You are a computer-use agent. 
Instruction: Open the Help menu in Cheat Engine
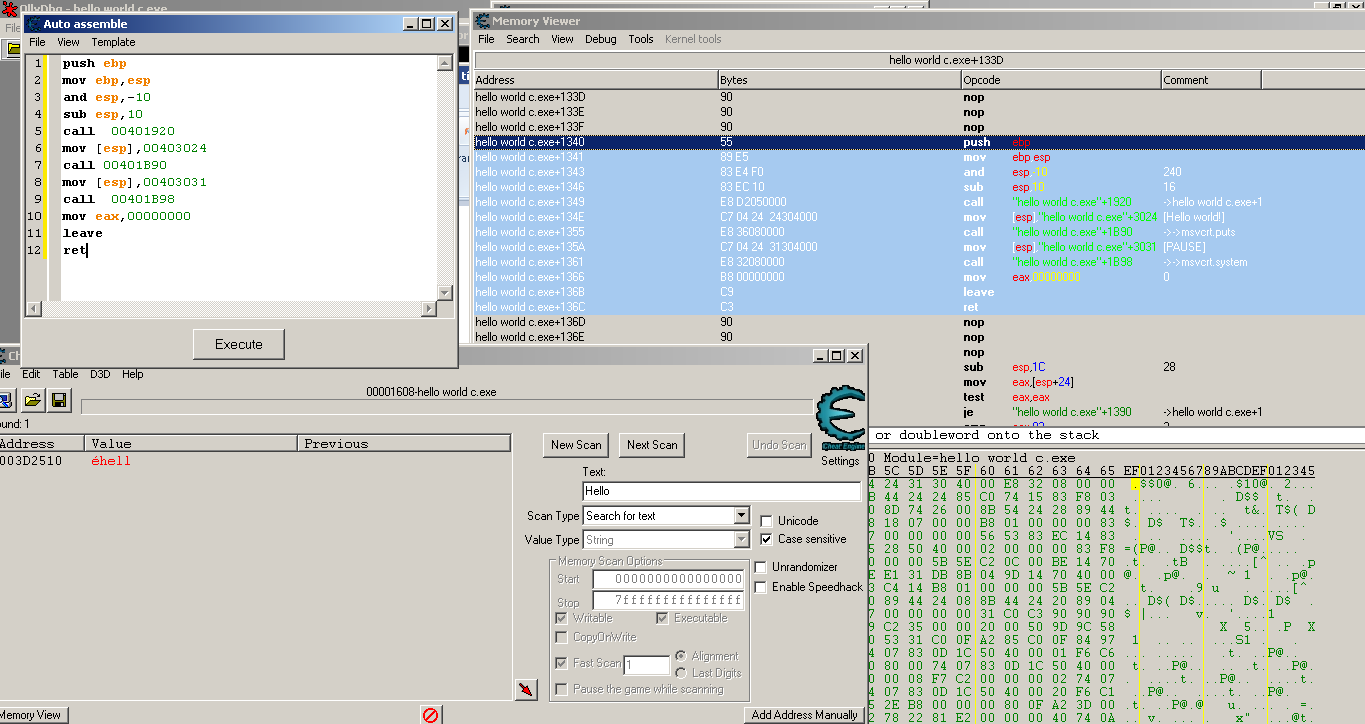tap(132, 374)
